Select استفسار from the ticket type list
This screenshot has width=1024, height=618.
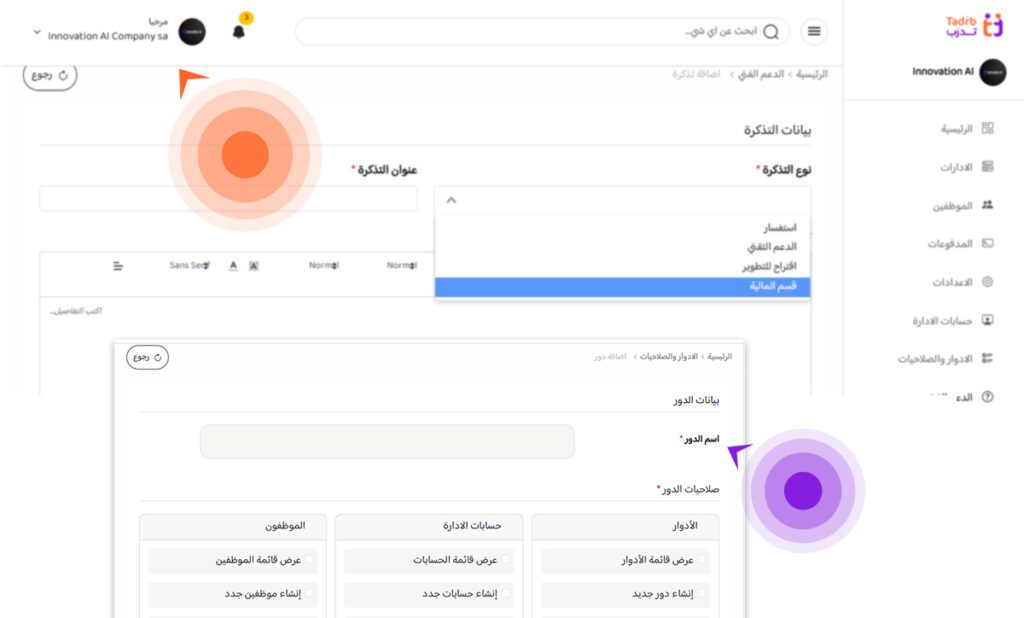[x=780, y=228]
